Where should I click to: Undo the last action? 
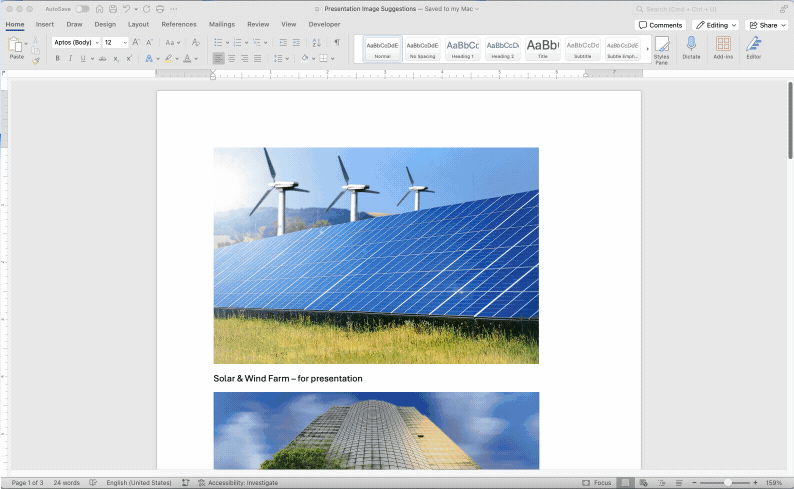tap(126, 9)
